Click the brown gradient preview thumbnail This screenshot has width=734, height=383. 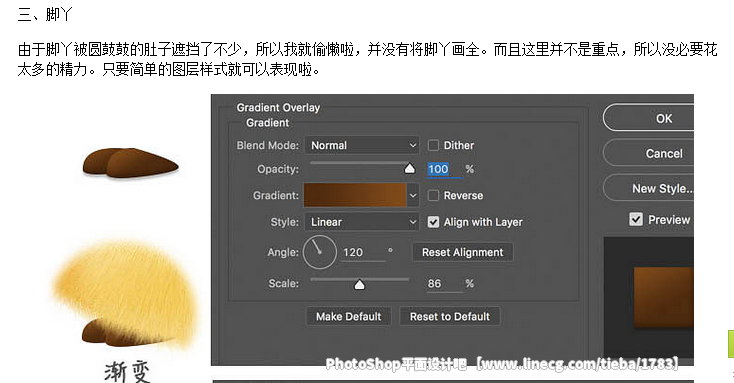point(664,297)
